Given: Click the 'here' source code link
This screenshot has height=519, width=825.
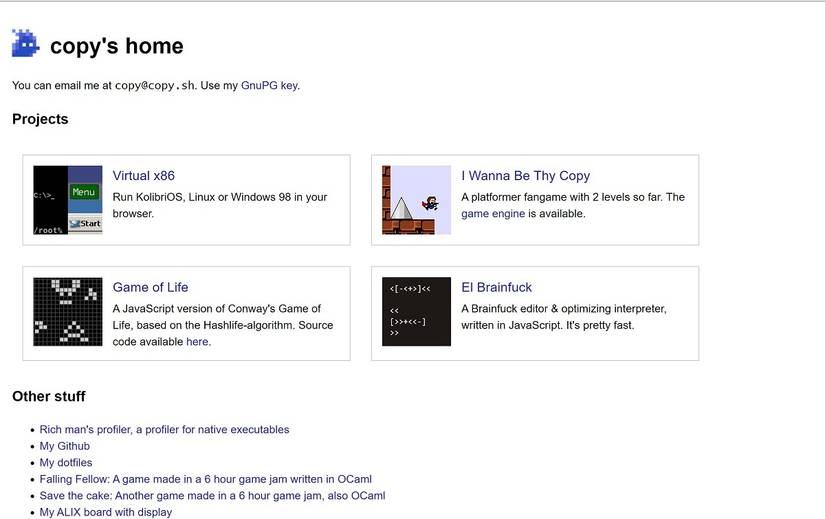Looking at the screenshot, I should pyautogui.click(x=197, y=342).
